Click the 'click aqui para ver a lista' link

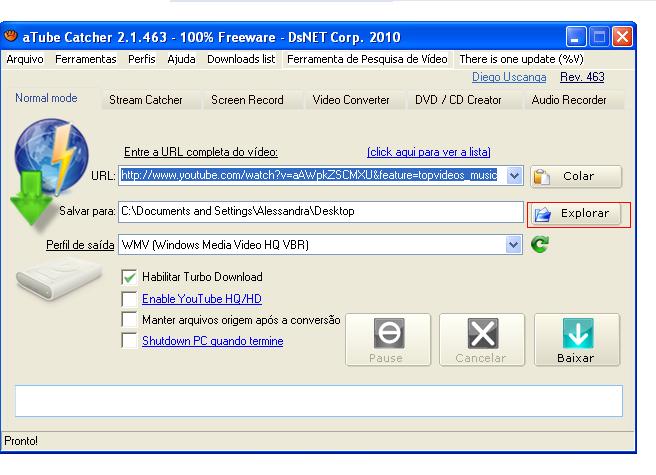[x=428, y=152]
